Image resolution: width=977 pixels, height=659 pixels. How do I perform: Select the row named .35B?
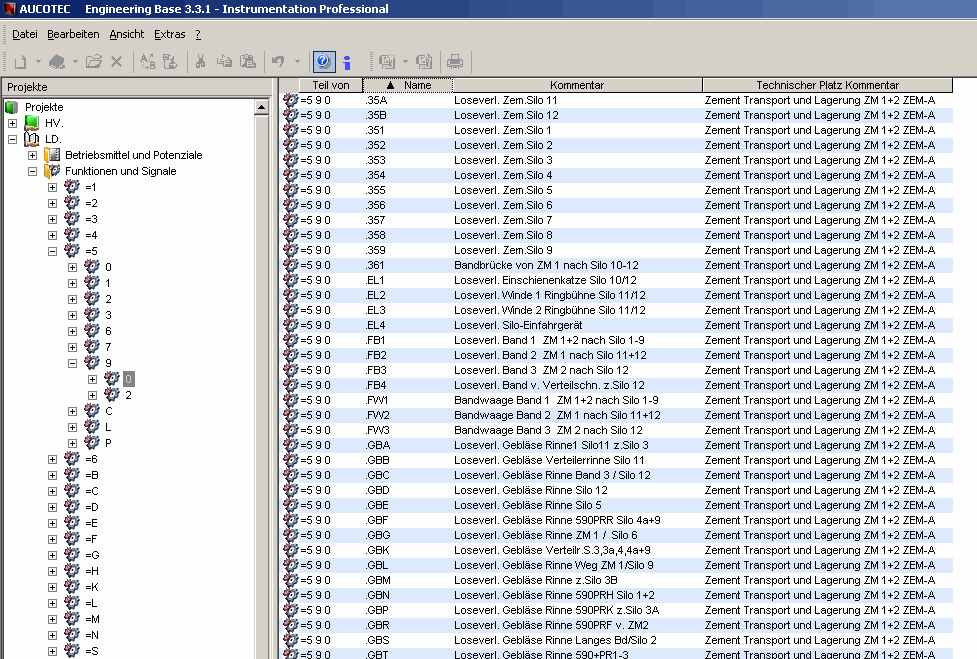tap(617, 115)
